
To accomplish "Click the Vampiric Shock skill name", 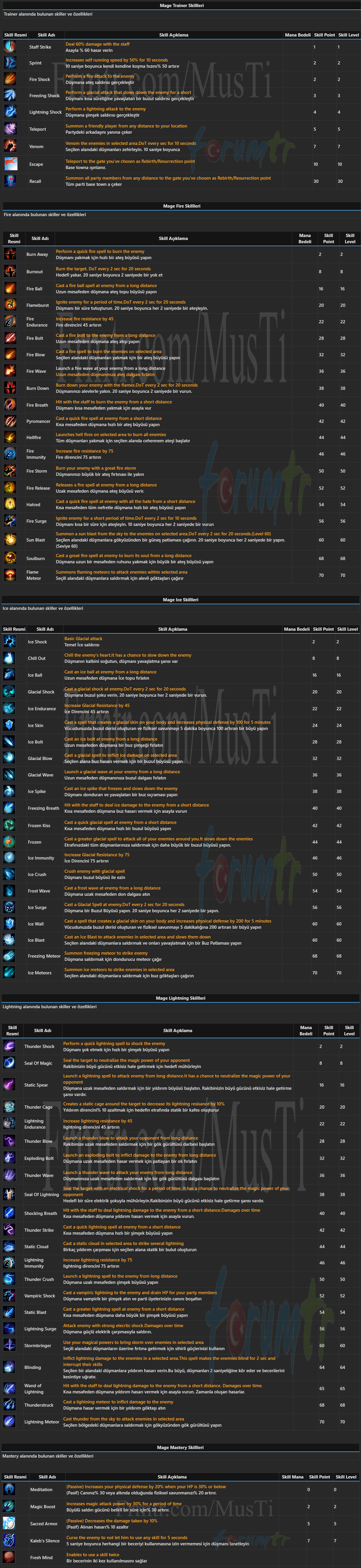I will [39, 1296].
